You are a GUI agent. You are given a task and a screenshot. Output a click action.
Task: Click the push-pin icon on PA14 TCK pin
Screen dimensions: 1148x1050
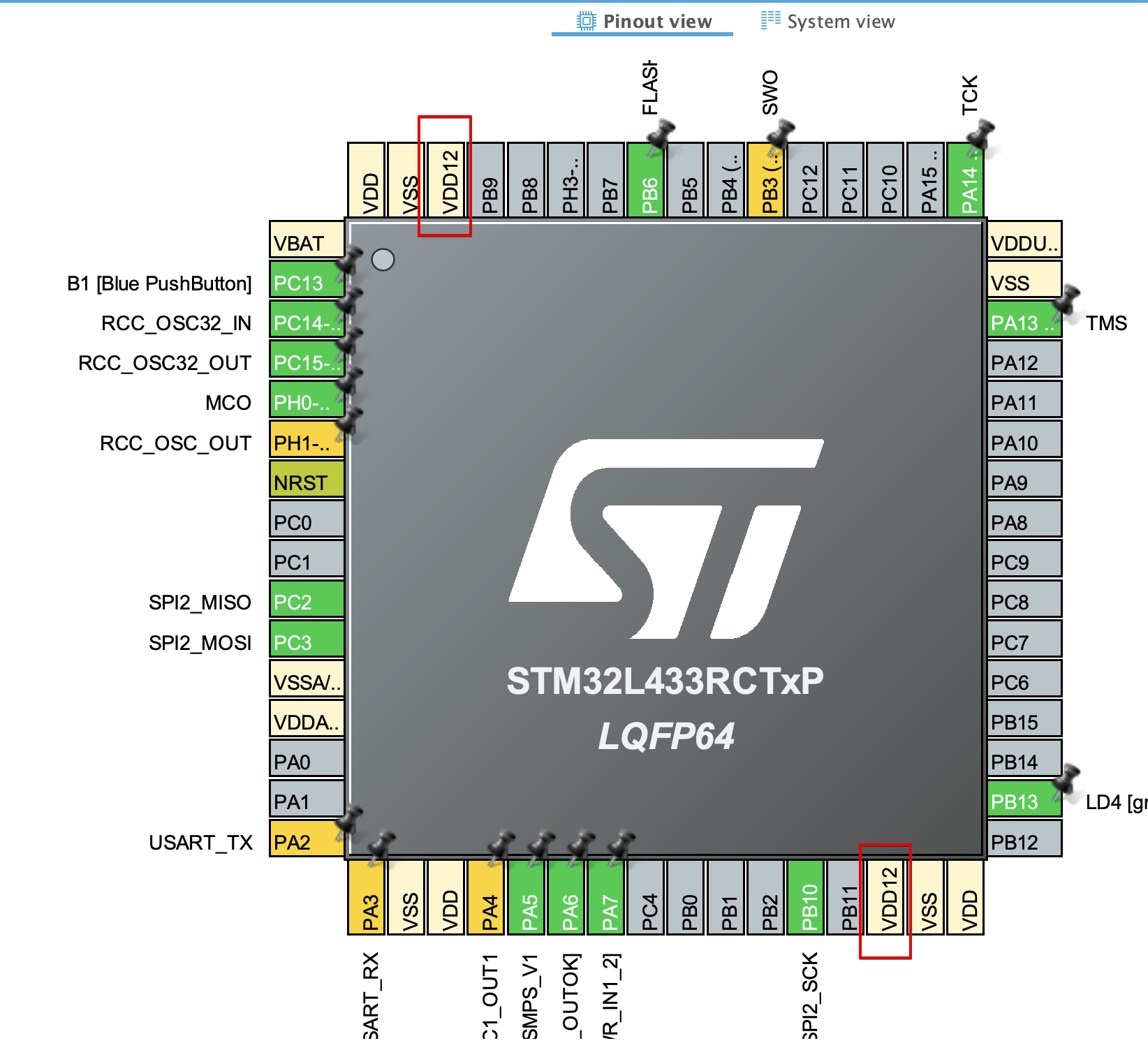pos(980,134)
